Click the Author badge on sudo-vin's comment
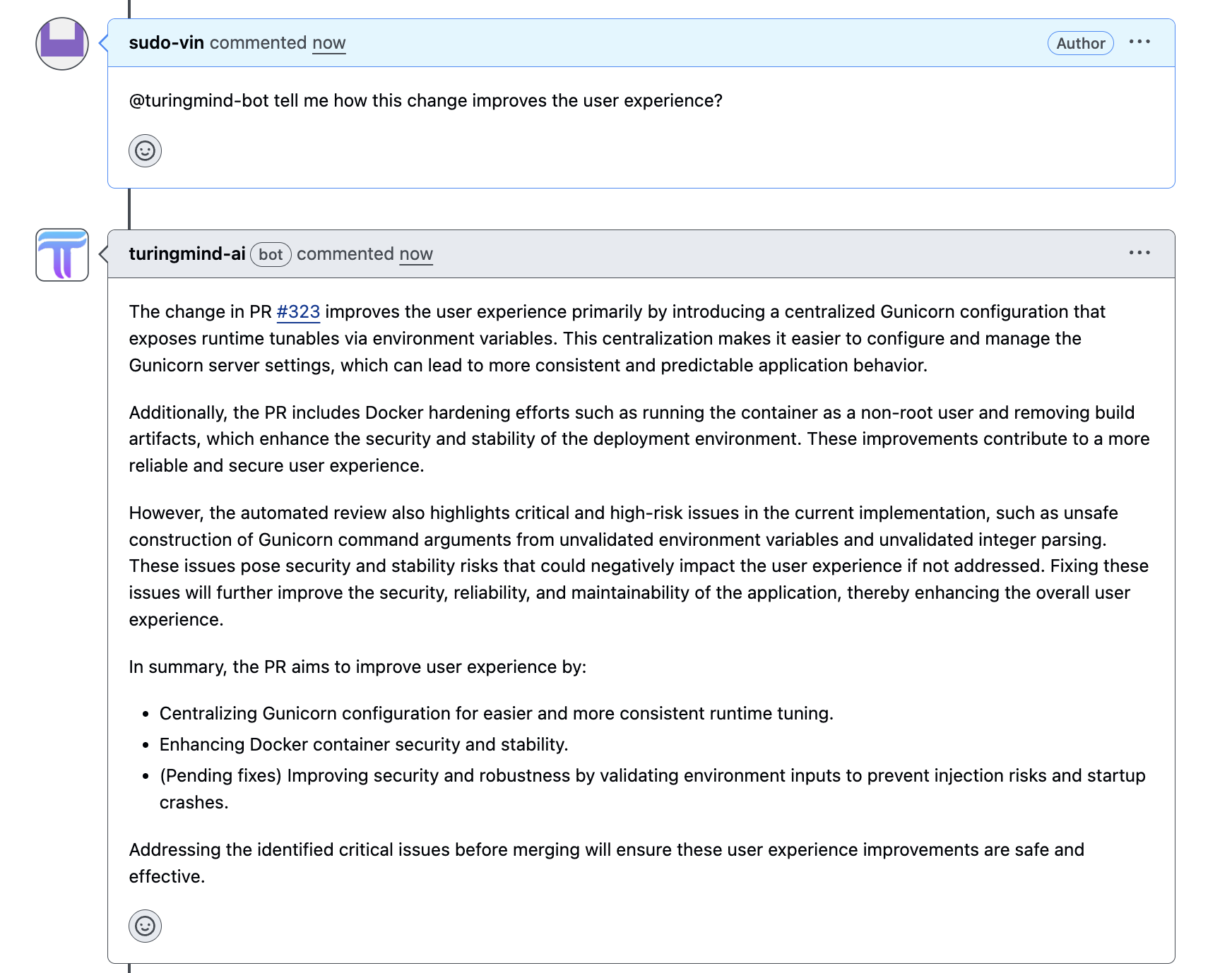 tap(1079, 43)
